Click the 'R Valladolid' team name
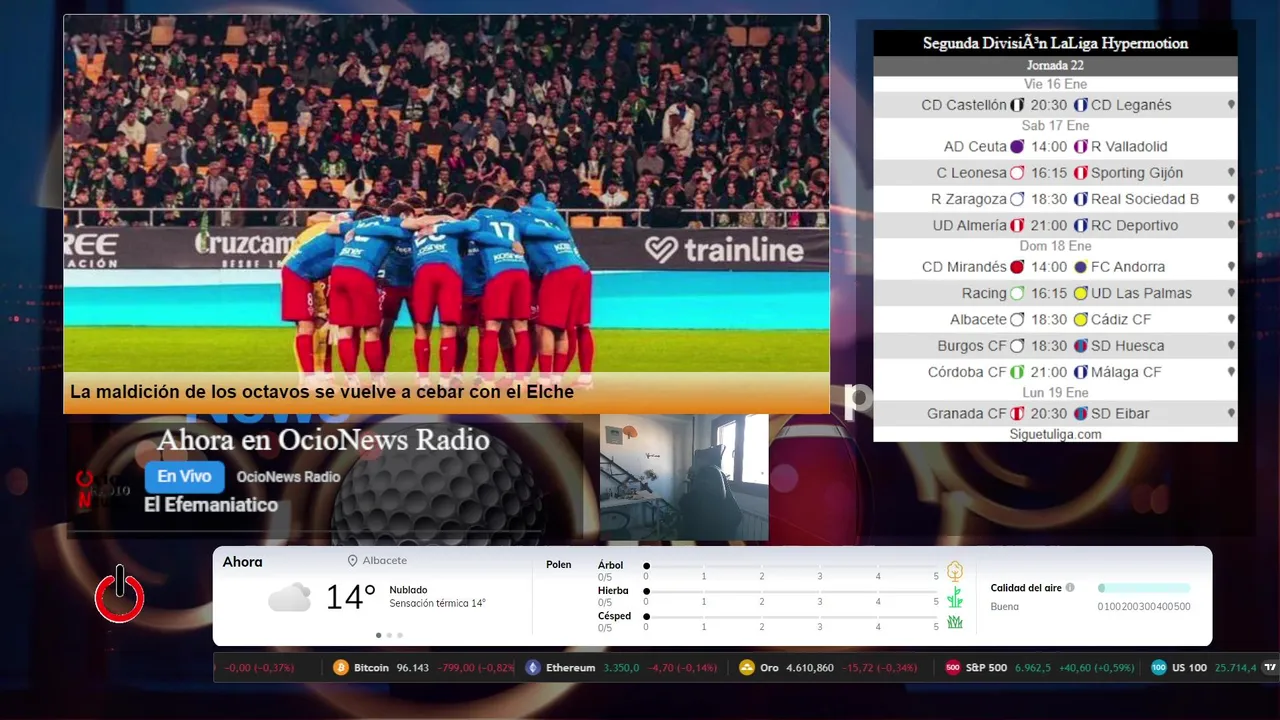The width and height of the screenshot is (1280, 720). click(x=1129, y=146)
